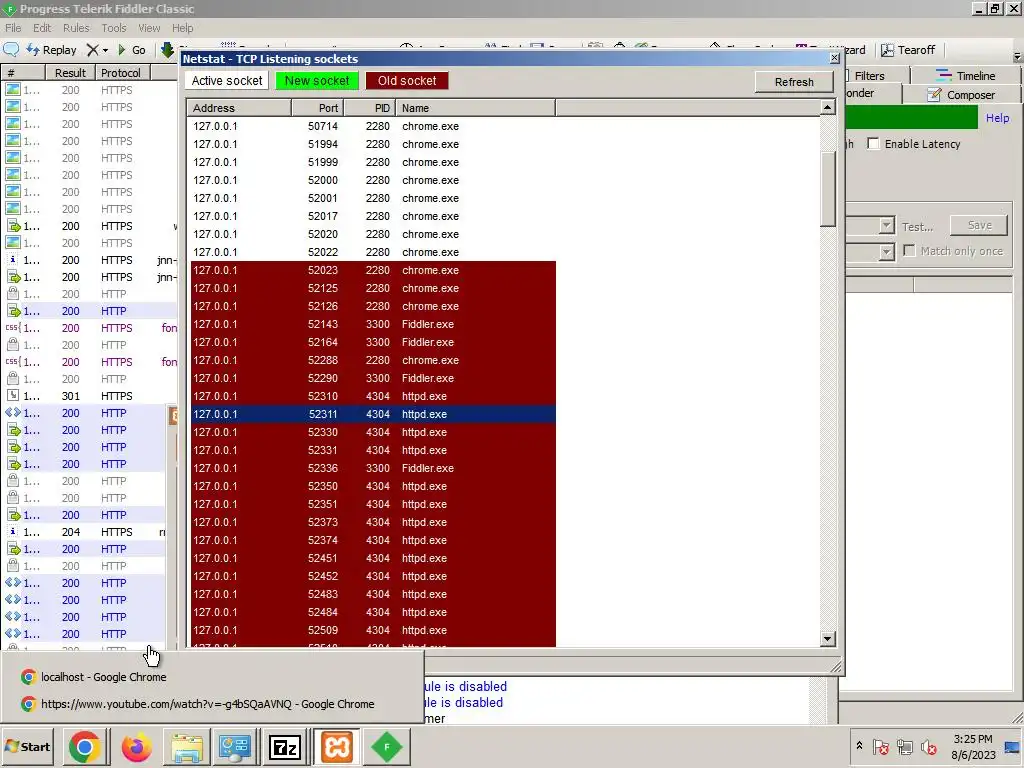Click the dark red Old socket legend swatch

pyautogui.click(x=407, y=80)
